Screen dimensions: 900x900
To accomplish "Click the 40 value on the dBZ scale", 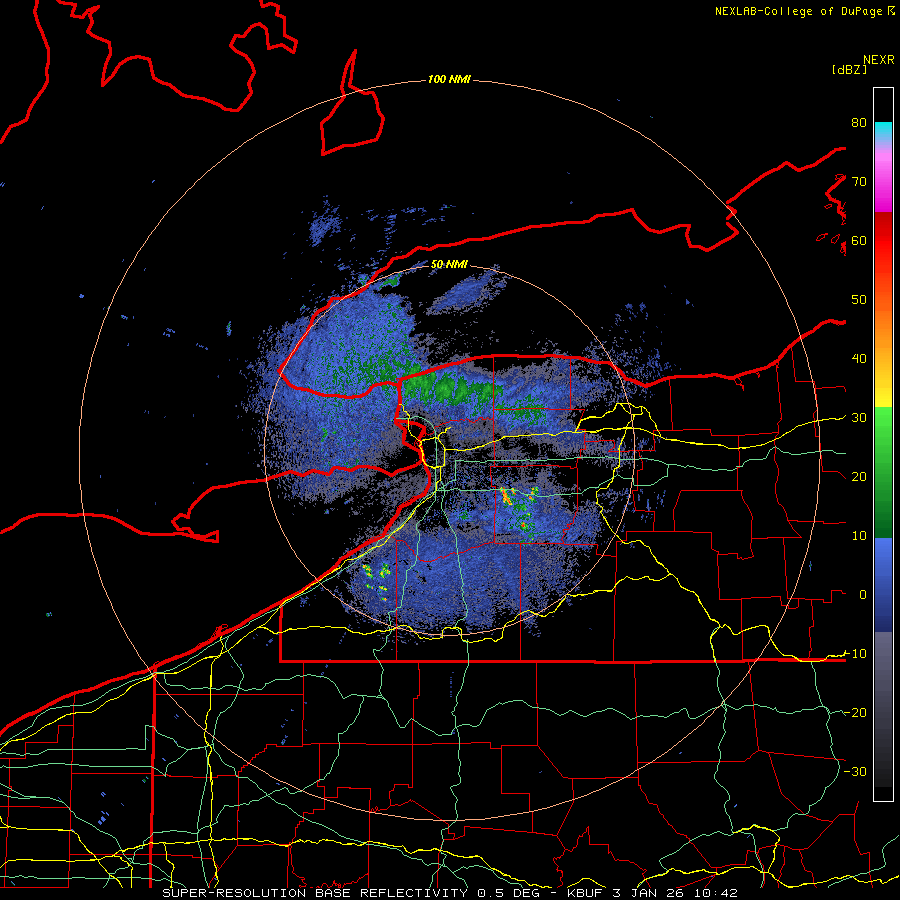I will pyautogui.click(x=859, y=358).
